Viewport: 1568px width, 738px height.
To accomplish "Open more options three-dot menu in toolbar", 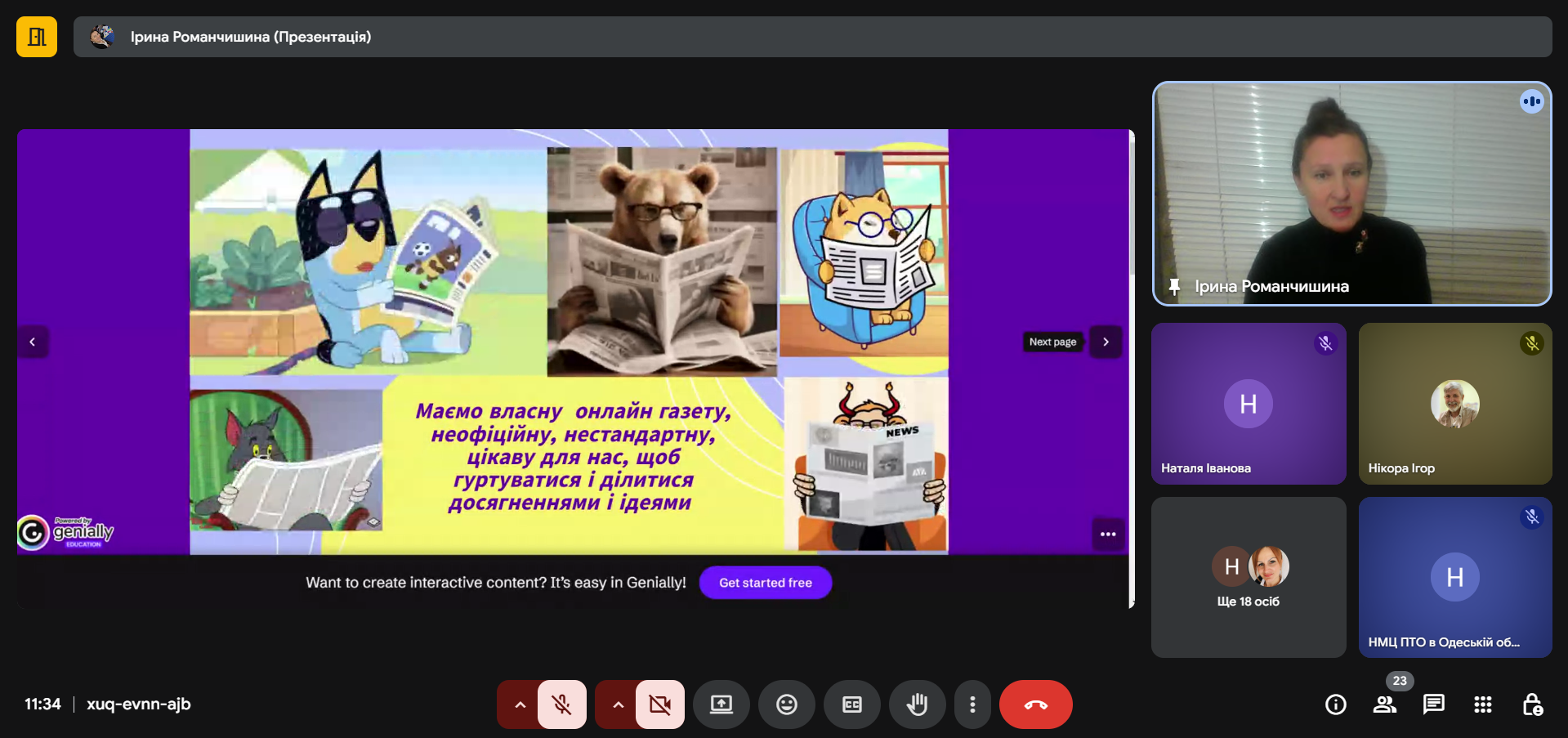I will click(972, 704).
